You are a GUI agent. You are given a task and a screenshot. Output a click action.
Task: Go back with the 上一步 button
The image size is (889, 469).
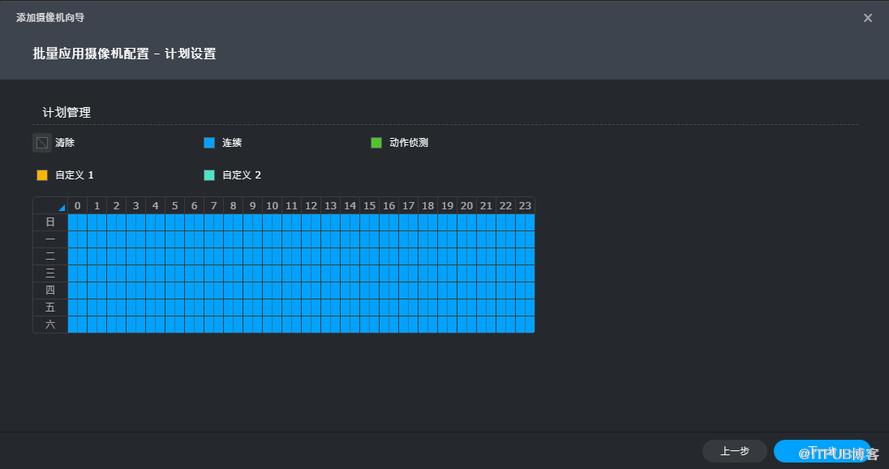tap(734, 451)
